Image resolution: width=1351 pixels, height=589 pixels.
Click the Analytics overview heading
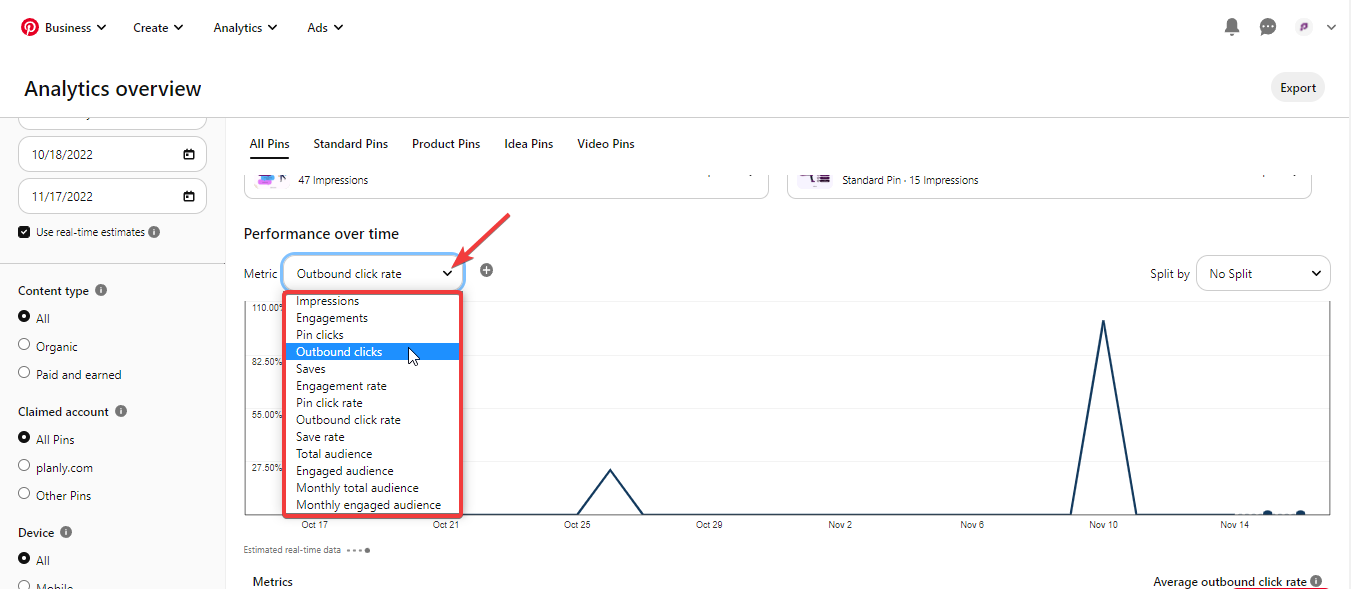[113, 89]
